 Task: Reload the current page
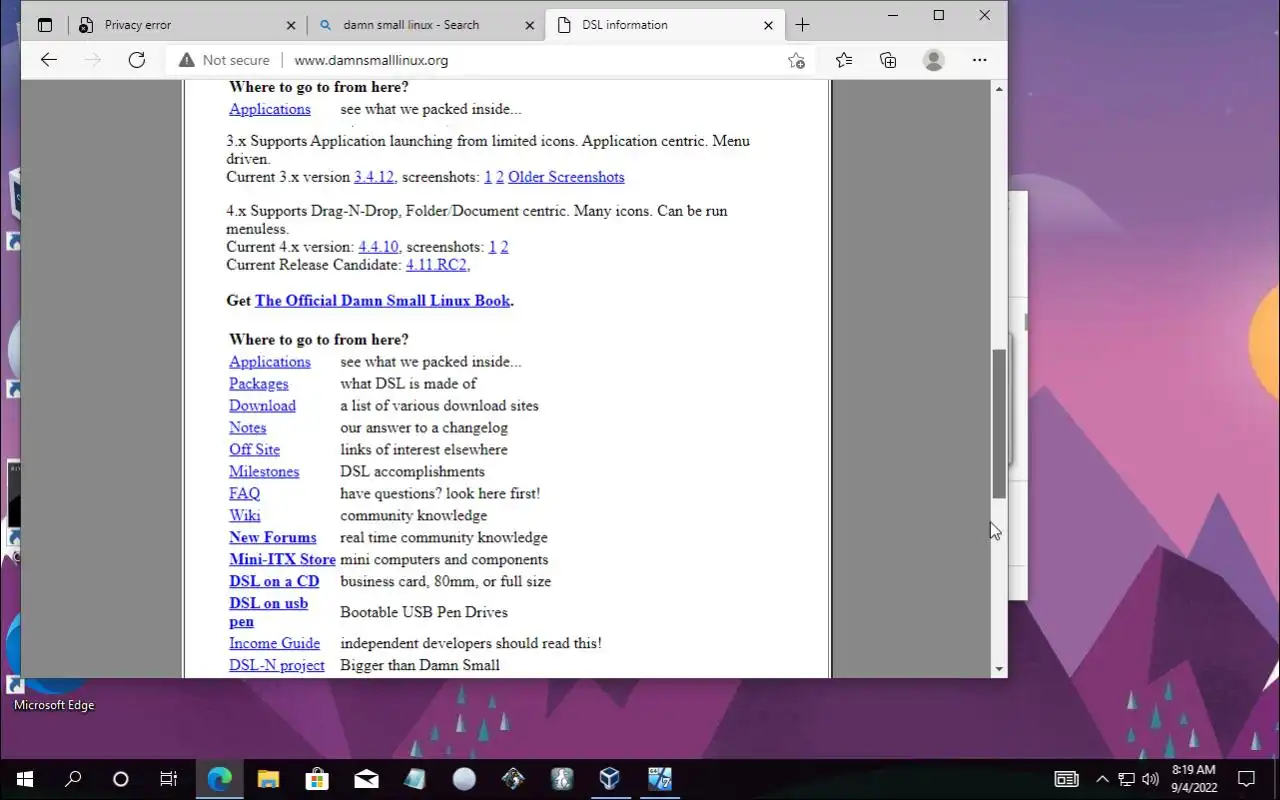[137, 60]
